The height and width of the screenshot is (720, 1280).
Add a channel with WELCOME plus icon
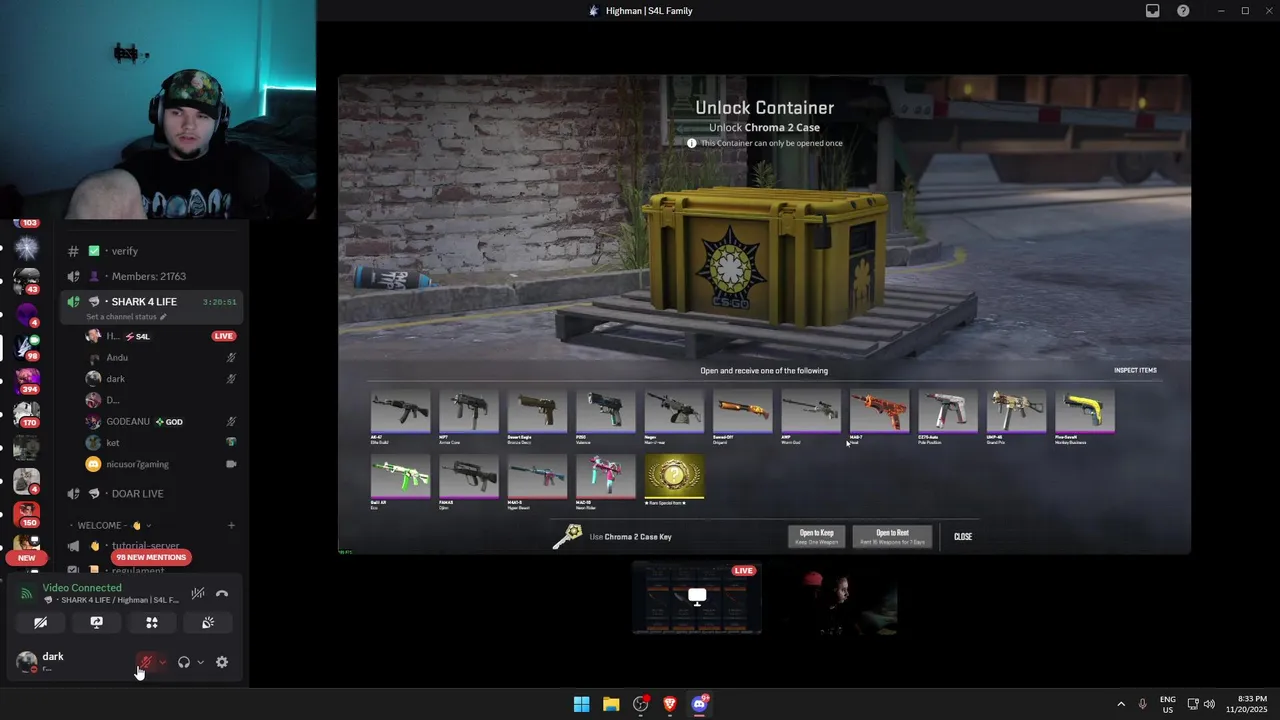coord(231,525)
